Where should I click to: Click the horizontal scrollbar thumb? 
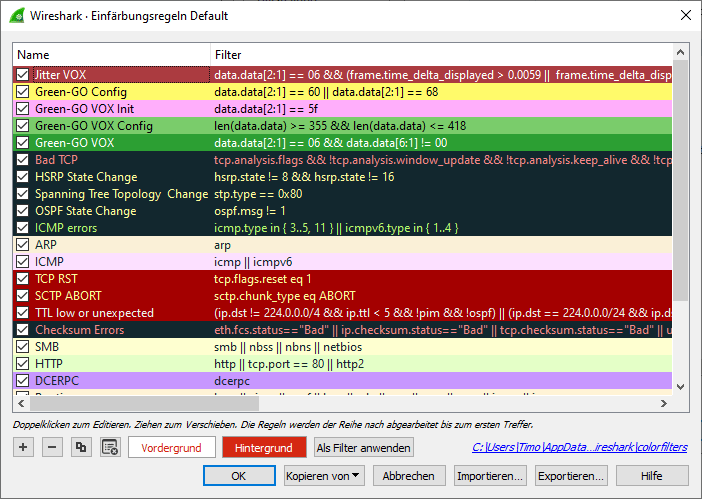coord(144,403)
